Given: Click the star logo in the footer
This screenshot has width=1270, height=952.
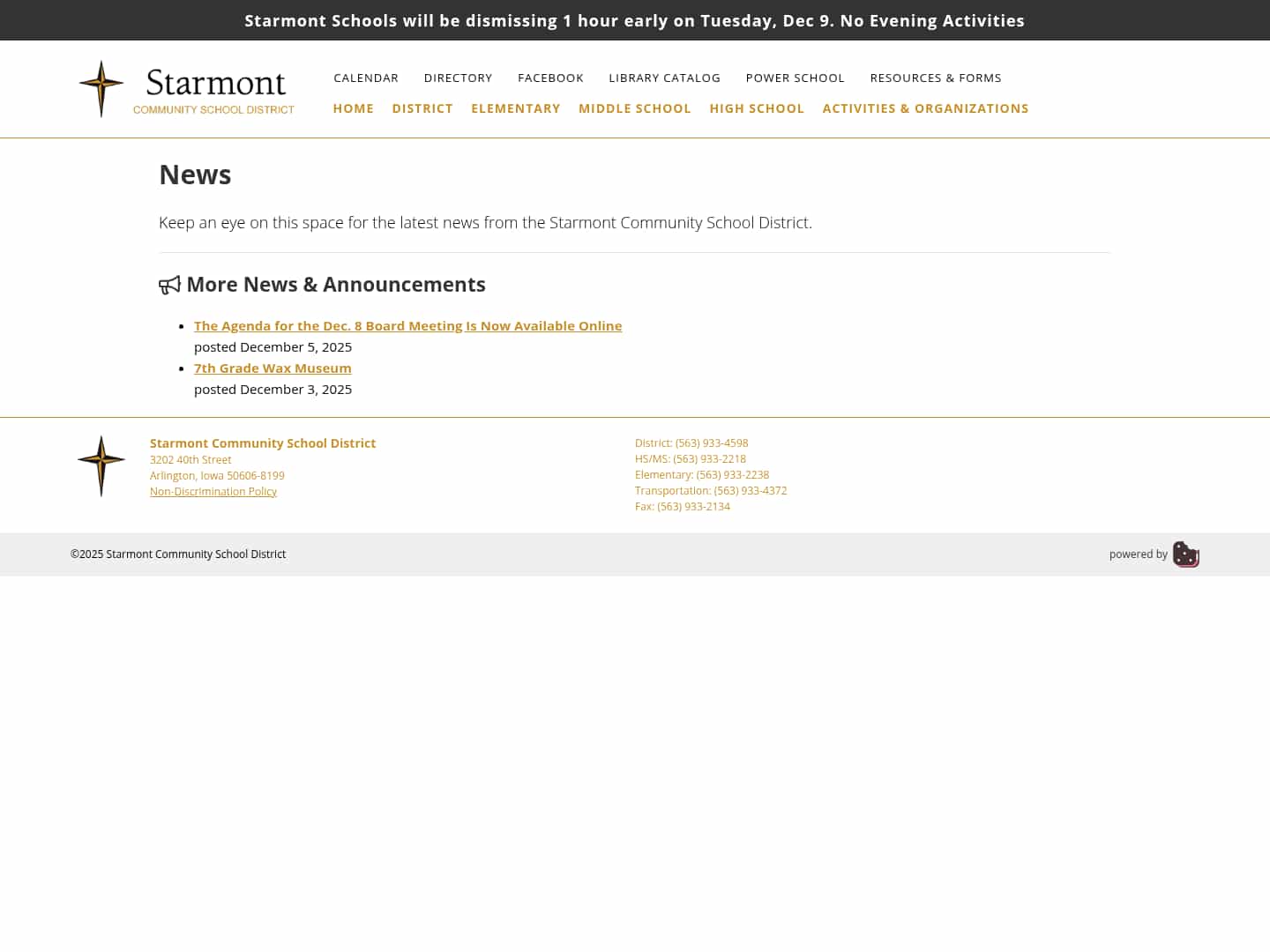Looking at the screenshot, I should (101, 465).
